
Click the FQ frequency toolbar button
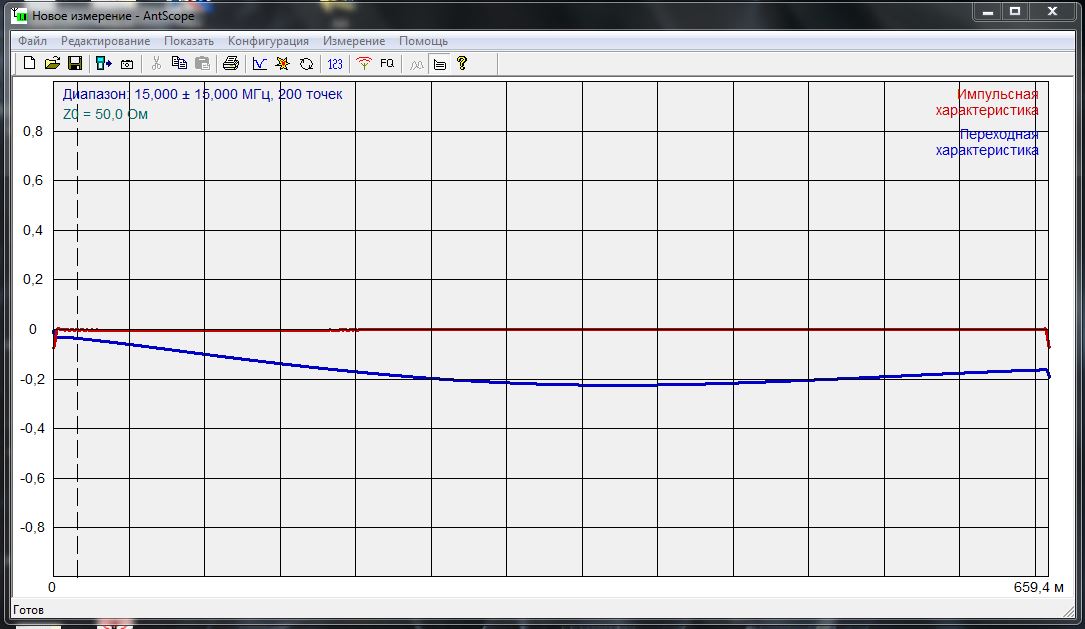[x=387, y=63]
